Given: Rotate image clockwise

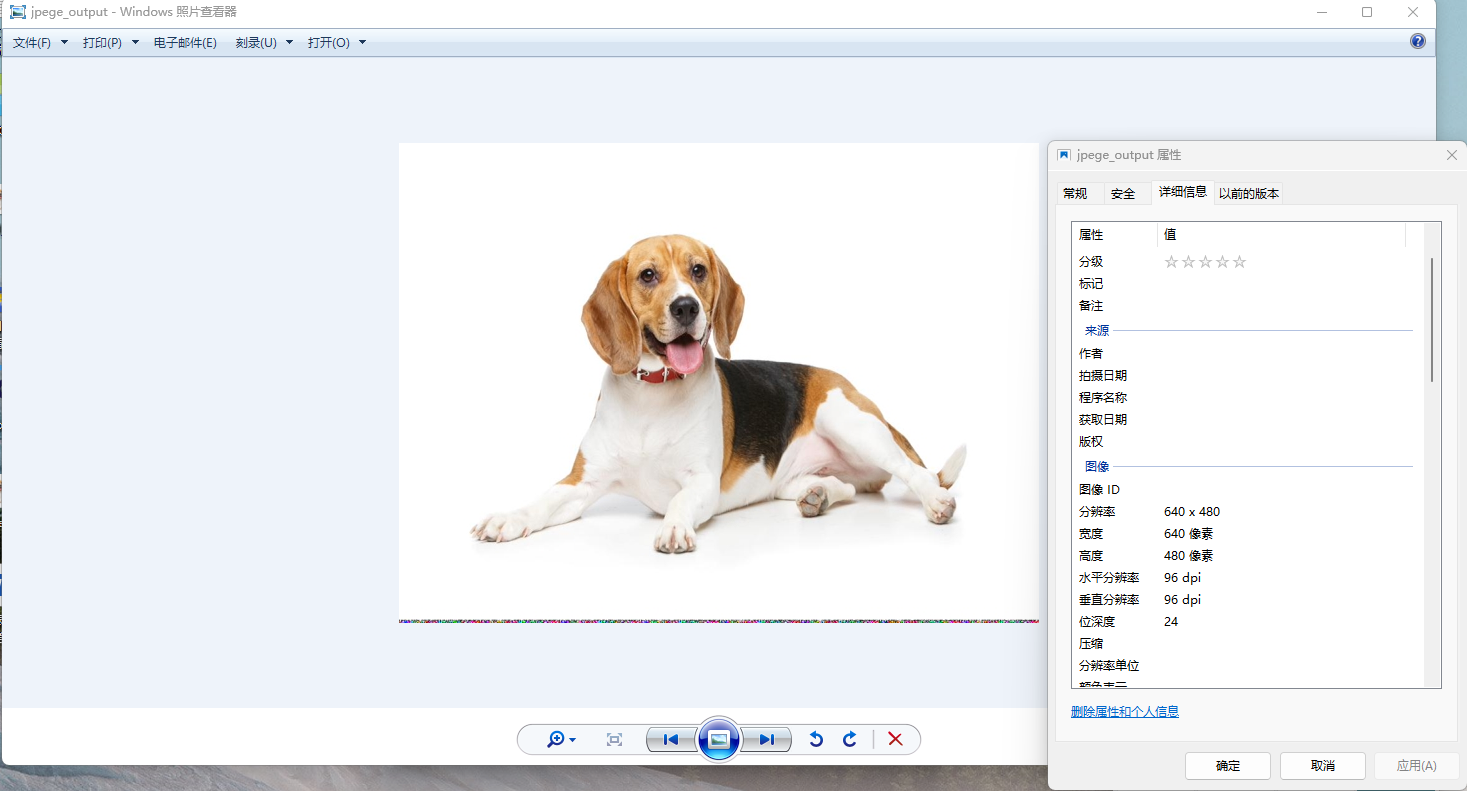Looking at the screenshot, I should (850, 739).
